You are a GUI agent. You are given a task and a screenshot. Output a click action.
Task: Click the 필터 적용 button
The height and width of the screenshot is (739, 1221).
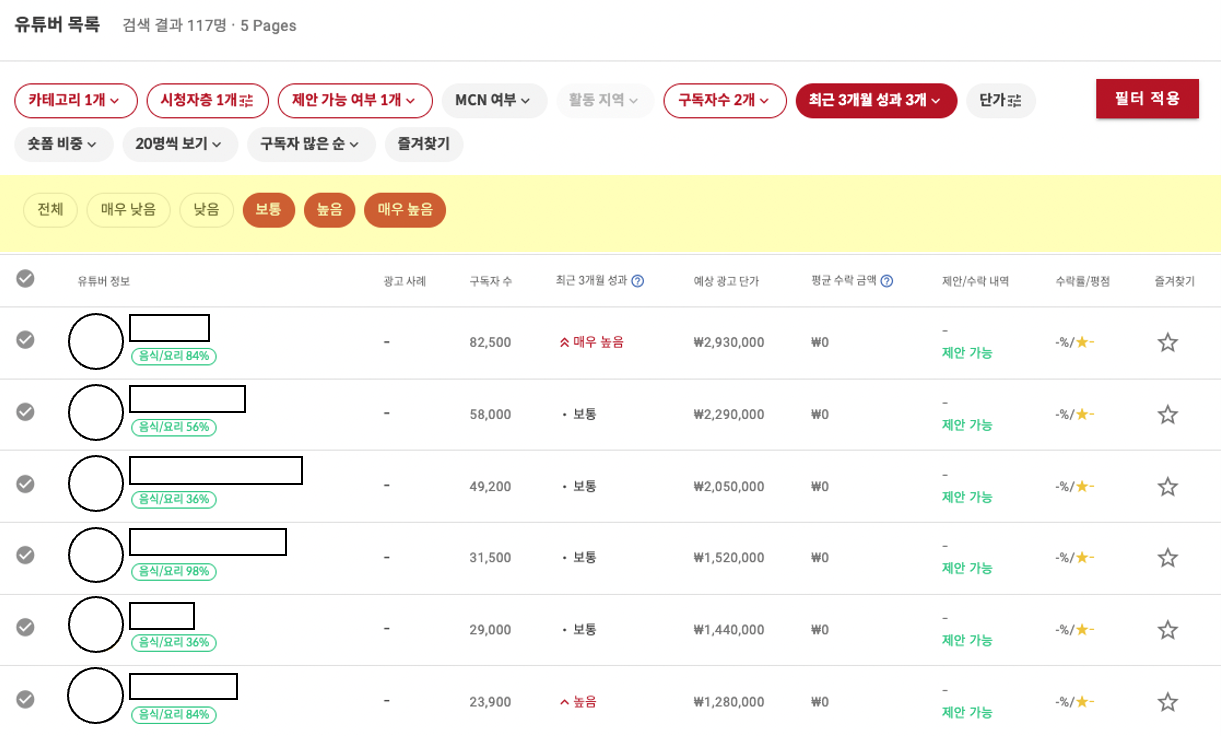click(1146, 99)
